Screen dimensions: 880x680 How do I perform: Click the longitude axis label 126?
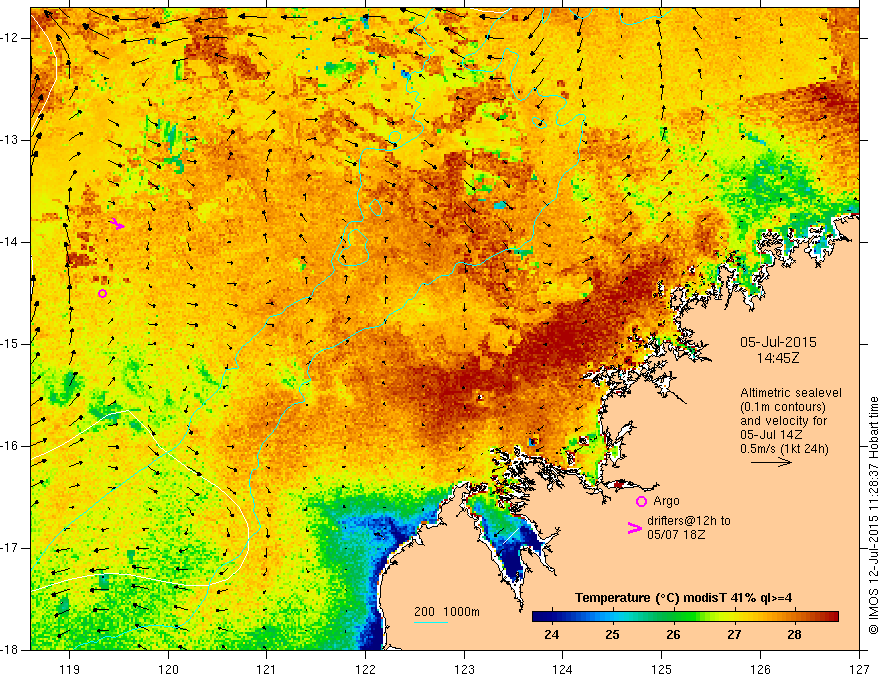coord(760,669)
